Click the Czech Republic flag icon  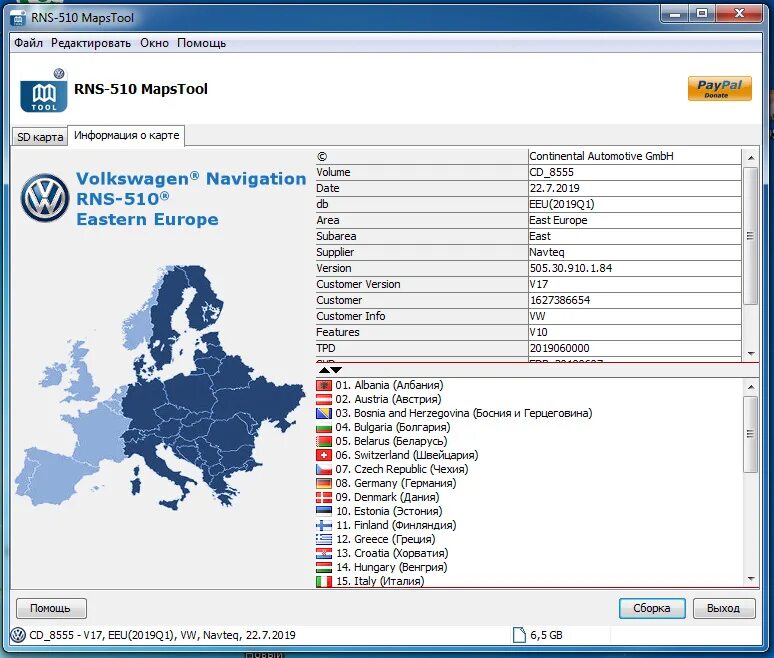pos(324,469)
